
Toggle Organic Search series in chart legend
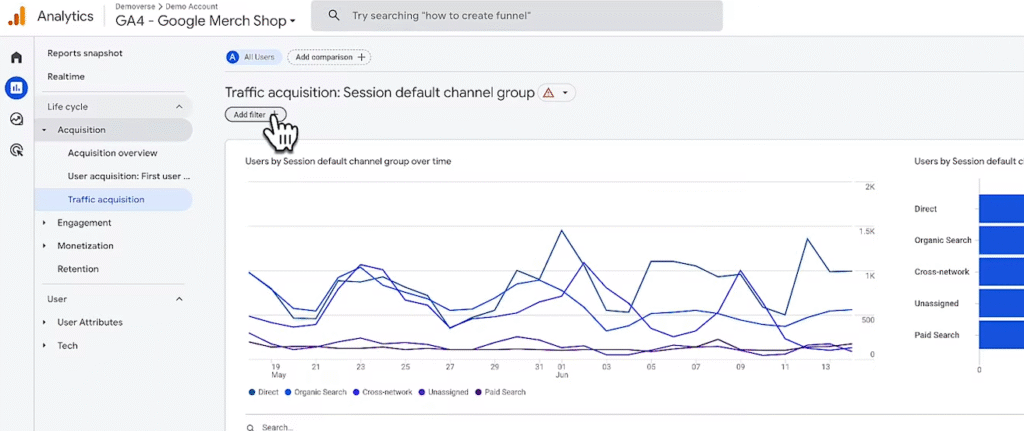(x=315, y=392)
